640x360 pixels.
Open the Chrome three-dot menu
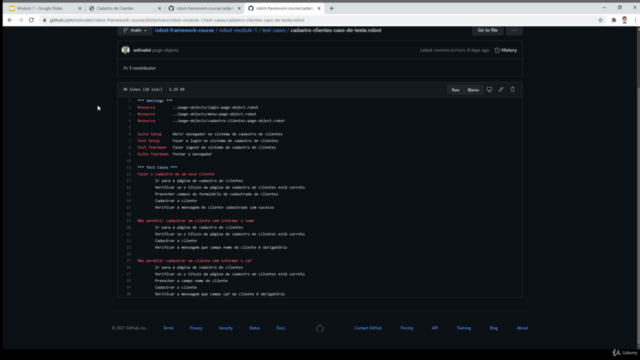click(x=635, y=20)
